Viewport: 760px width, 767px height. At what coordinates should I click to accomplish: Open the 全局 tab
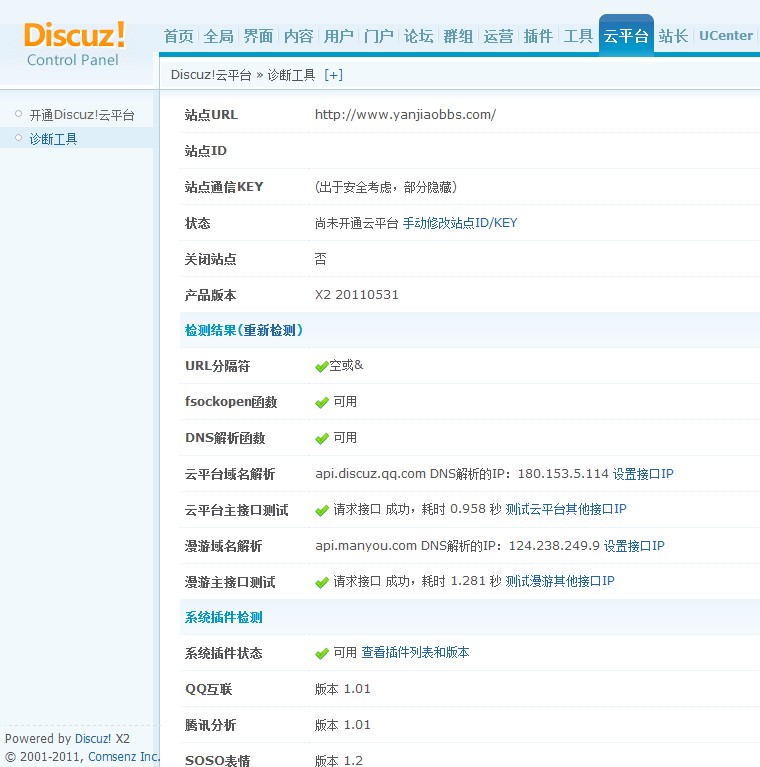pos(219,36)
